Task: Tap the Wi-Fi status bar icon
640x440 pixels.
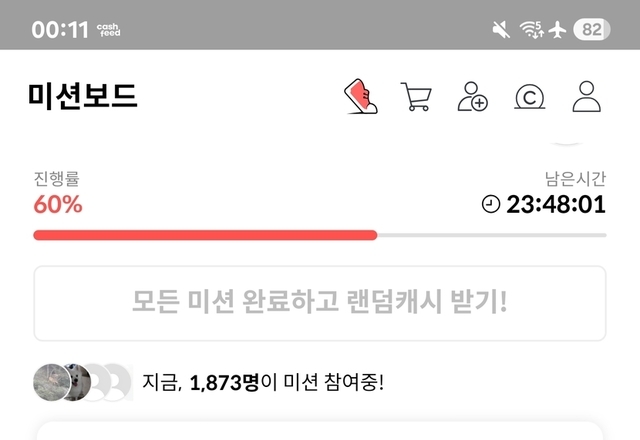Action: pos(531,30)
